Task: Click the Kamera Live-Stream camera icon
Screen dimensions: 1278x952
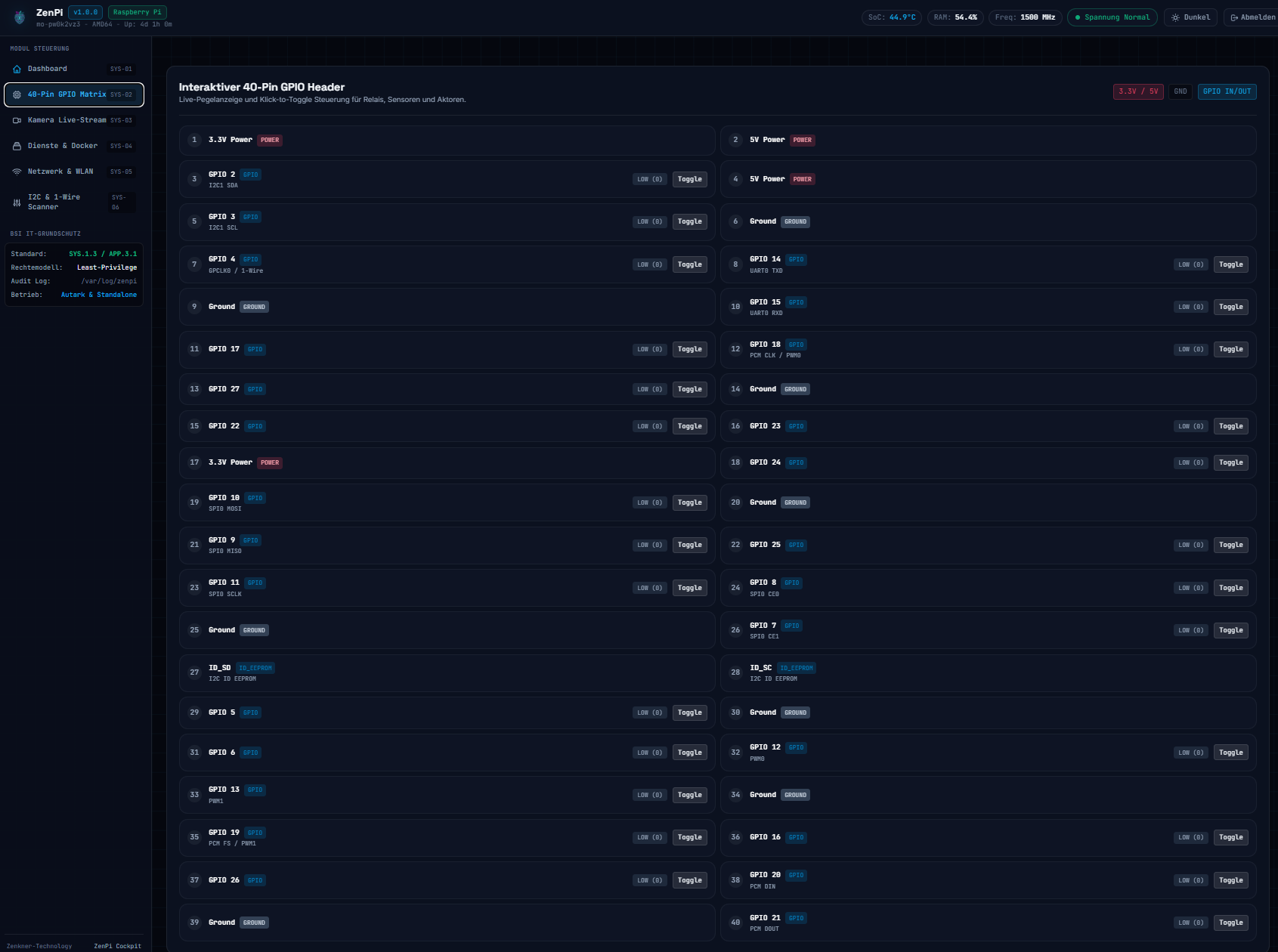Action: [17, 120]
